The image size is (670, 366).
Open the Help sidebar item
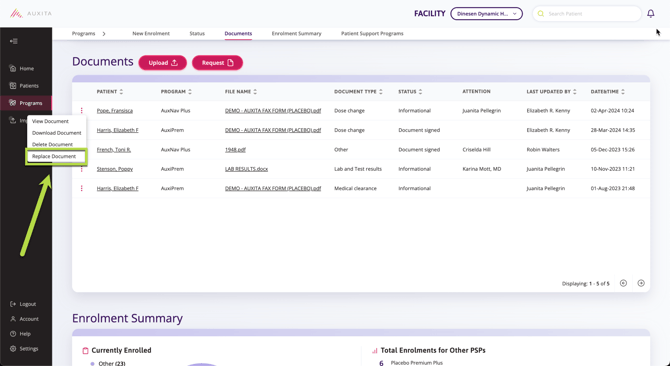pos(21,334)
